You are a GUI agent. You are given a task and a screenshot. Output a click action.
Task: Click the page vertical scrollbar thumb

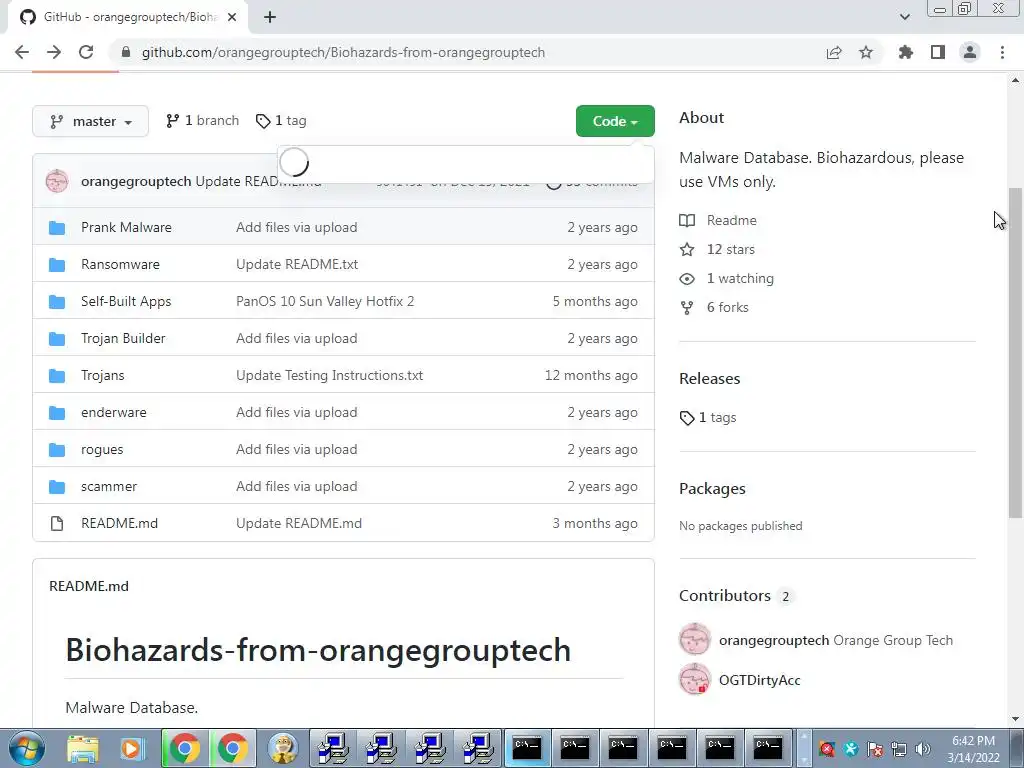pyautogui.click(x=1015, y=353)
